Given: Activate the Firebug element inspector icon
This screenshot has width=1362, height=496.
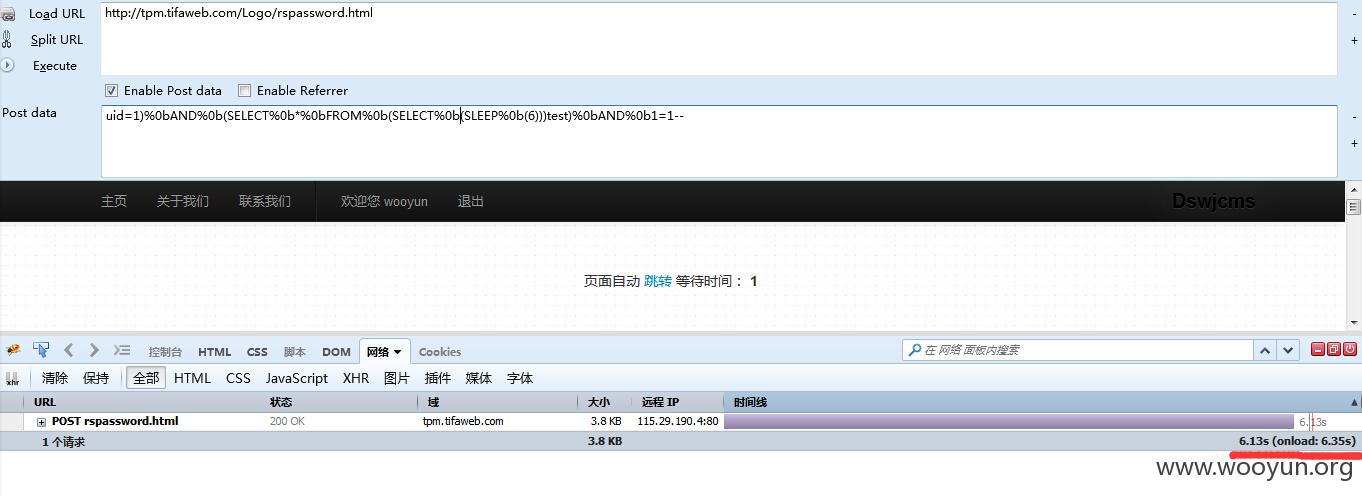Looking at the screenshot, I should pos(41,350).
